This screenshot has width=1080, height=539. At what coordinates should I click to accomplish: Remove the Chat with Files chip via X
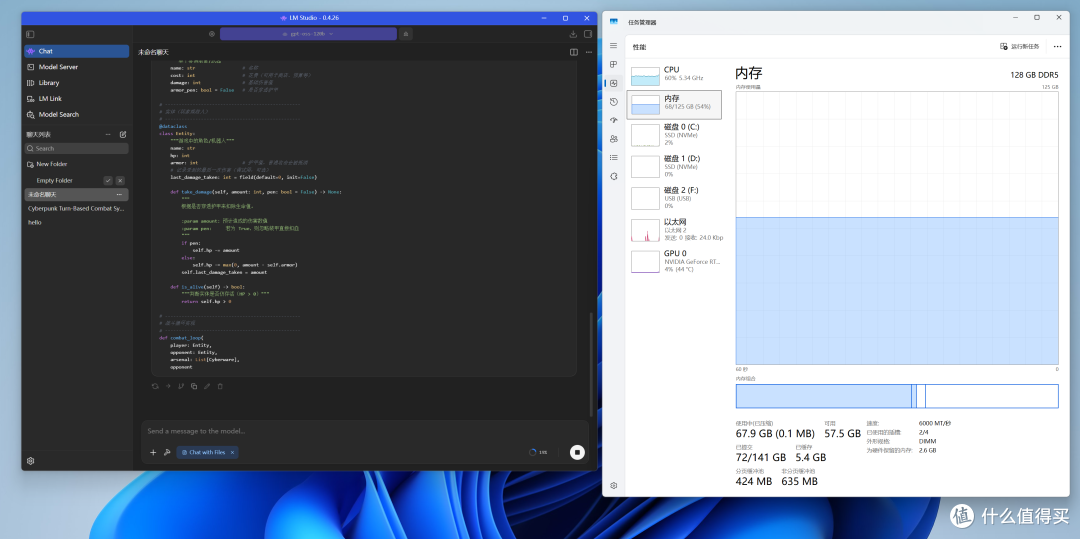232,452
